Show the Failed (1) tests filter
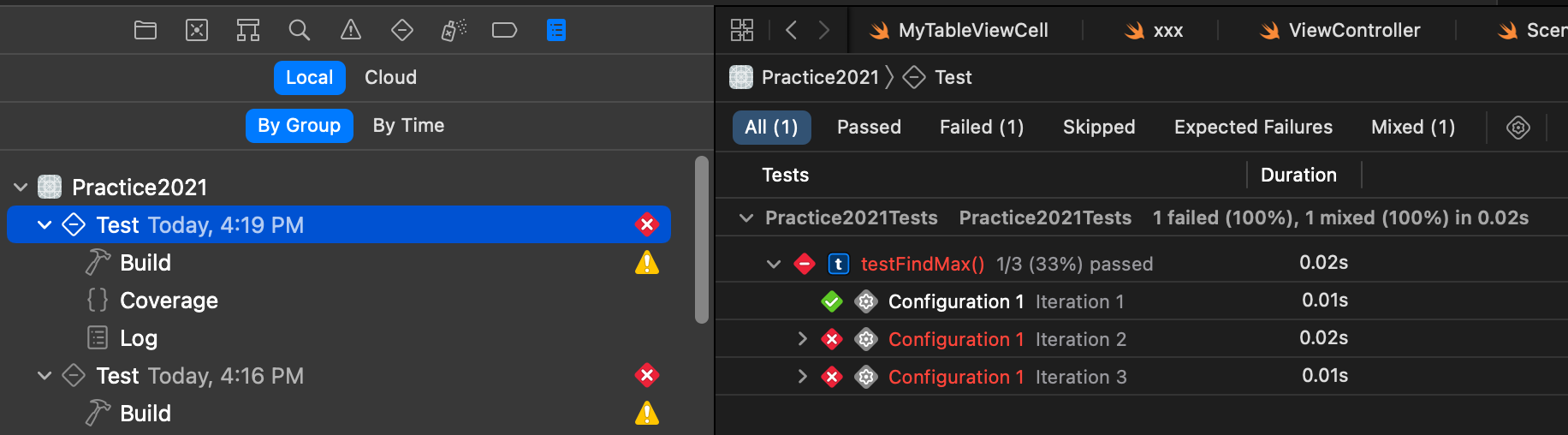 pyautogui.click(x=982, y=128)
